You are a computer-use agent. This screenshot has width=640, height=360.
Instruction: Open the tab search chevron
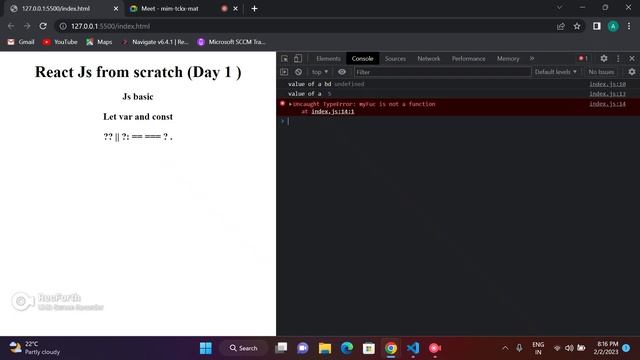[560, 7]
